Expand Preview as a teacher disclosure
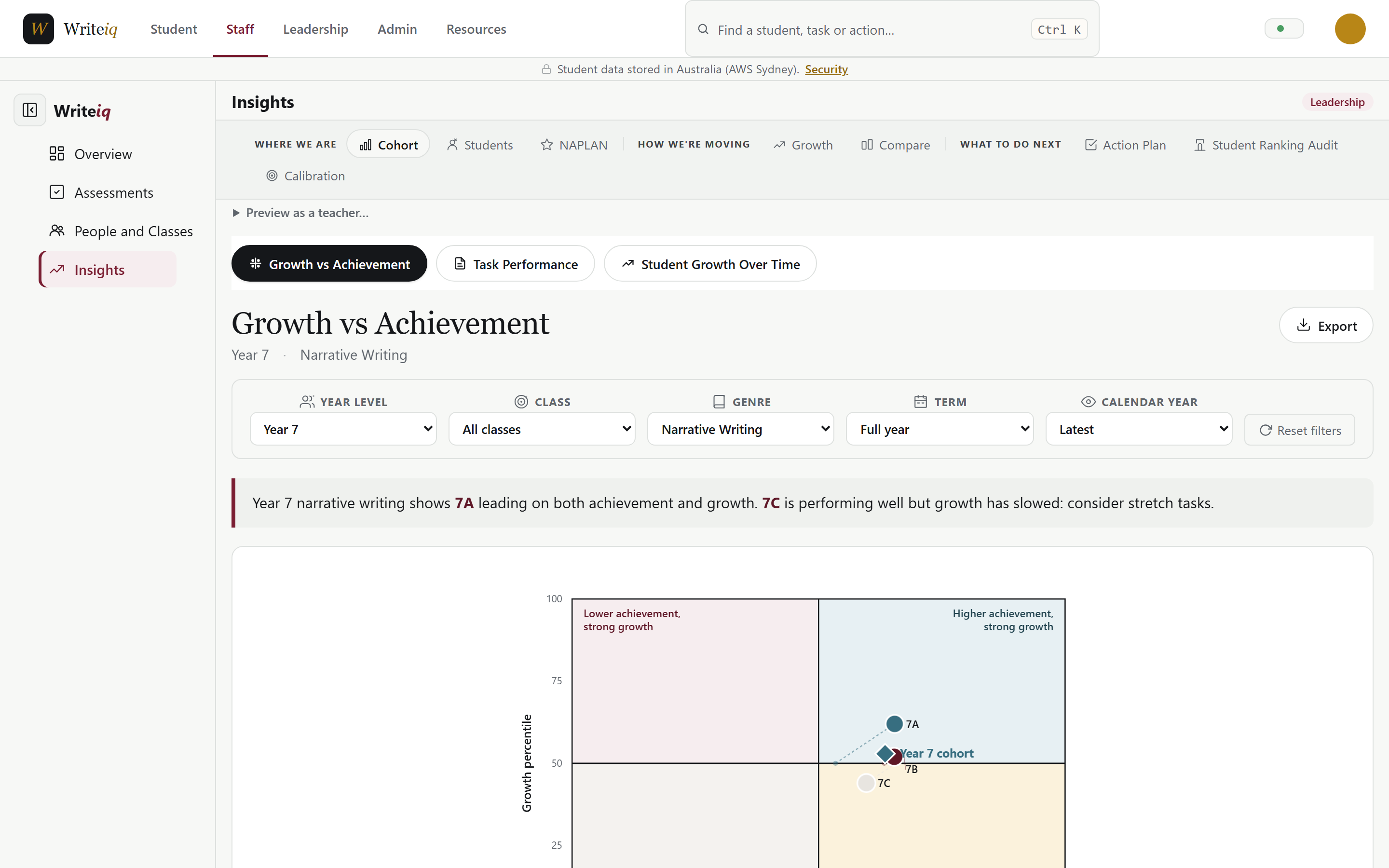 pyautogui.click(x=301, y=213)
